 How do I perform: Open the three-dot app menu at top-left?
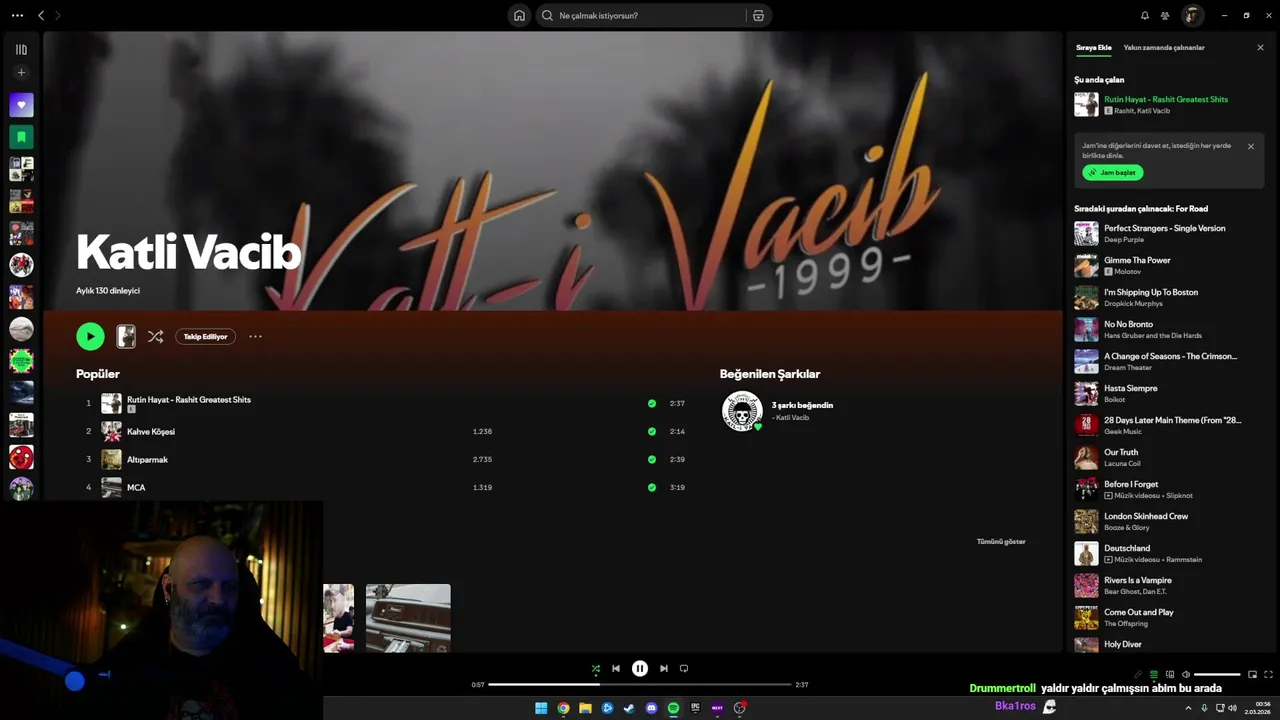(x=17, y=15)
